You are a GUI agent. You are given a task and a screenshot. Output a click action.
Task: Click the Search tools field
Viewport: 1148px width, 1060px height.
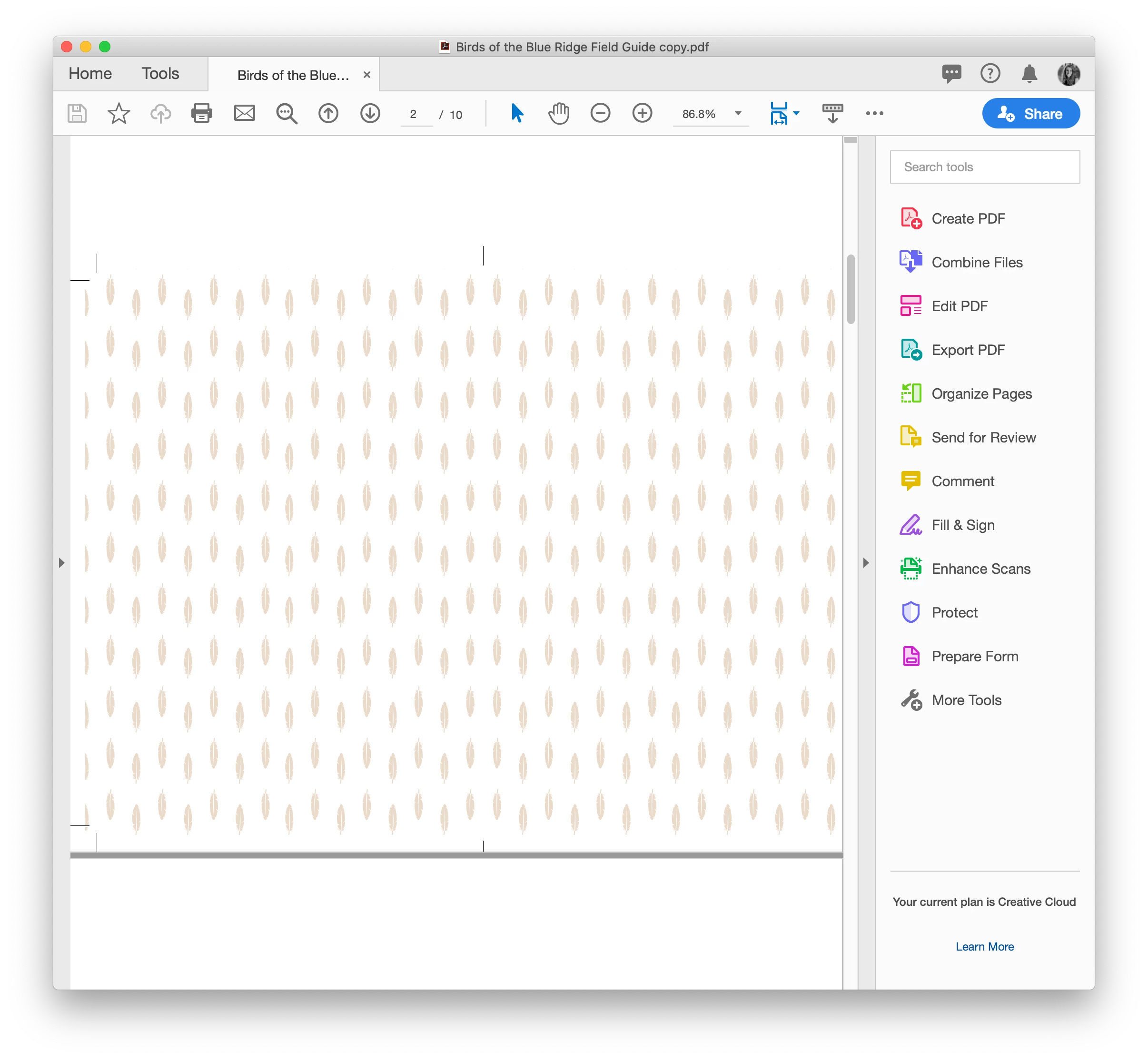(984, 167)
